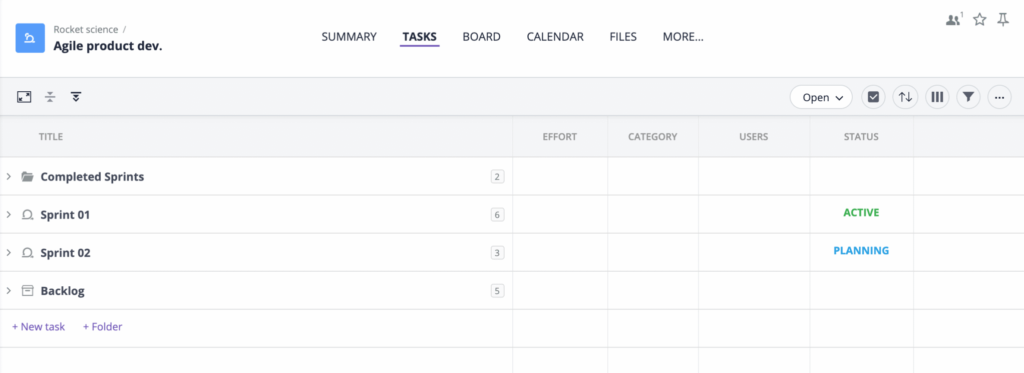The width and height of the screenshot is (1024, 373).
Task: Star this project as favorite
Action: [980, 20]
